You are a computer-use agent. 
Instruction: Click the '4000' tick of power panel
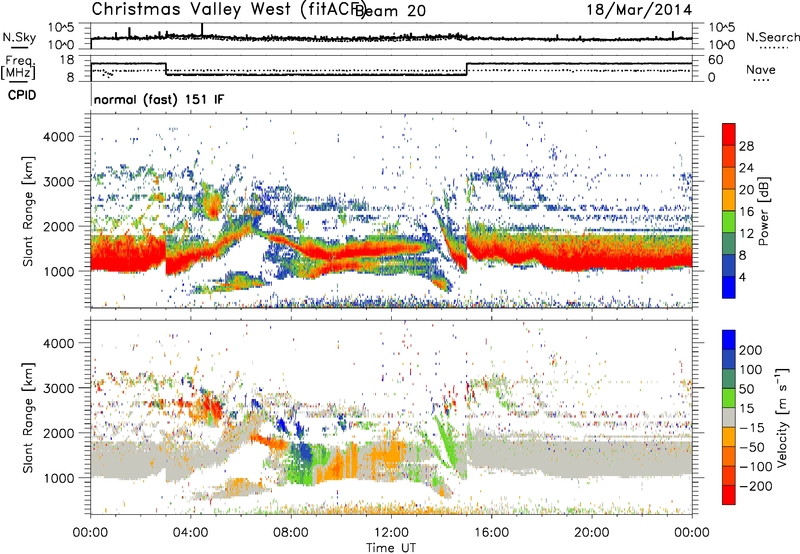(x=59, y=137)
